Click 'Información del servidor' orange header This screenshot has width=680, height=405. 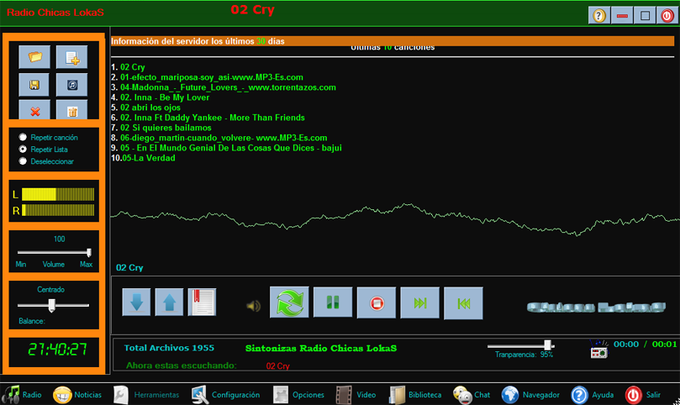[392, 41]
